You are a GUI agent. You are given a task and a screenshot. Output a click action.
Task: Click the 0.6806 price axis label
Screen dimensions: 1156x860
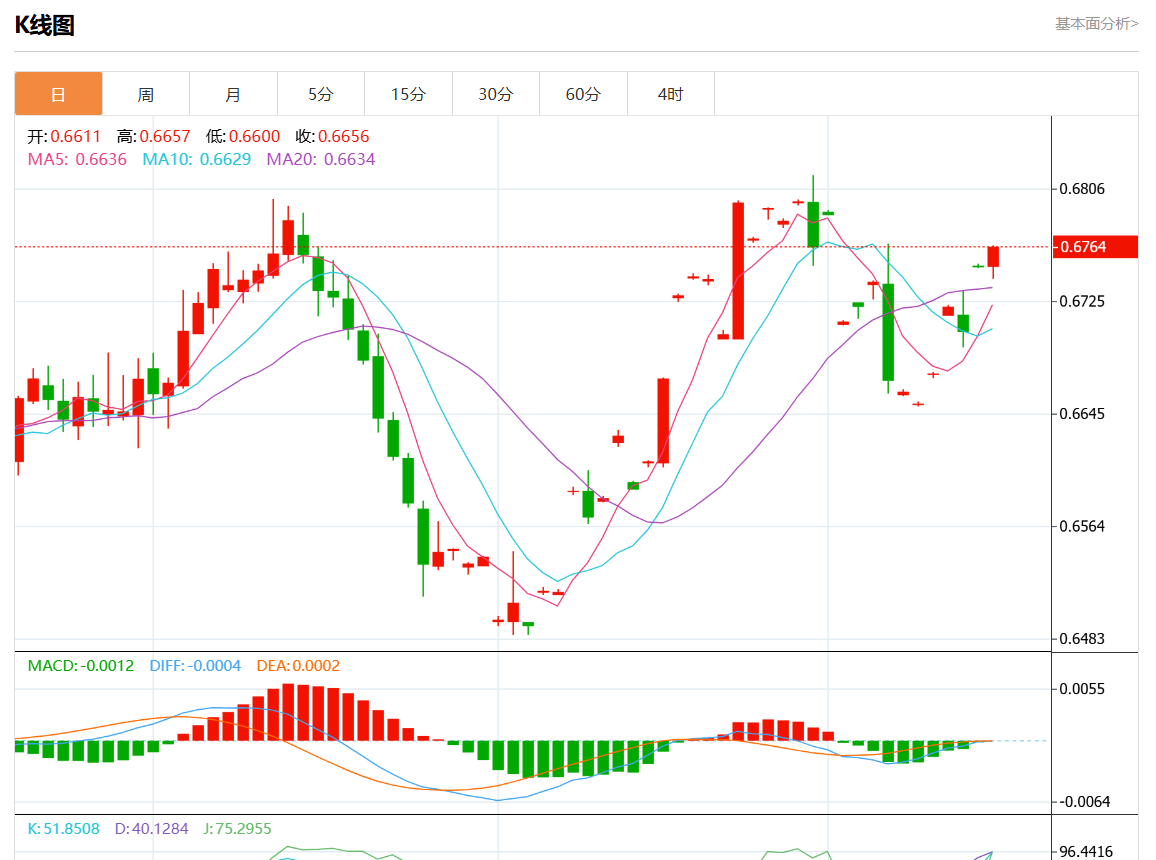[x=1082, y=189]
